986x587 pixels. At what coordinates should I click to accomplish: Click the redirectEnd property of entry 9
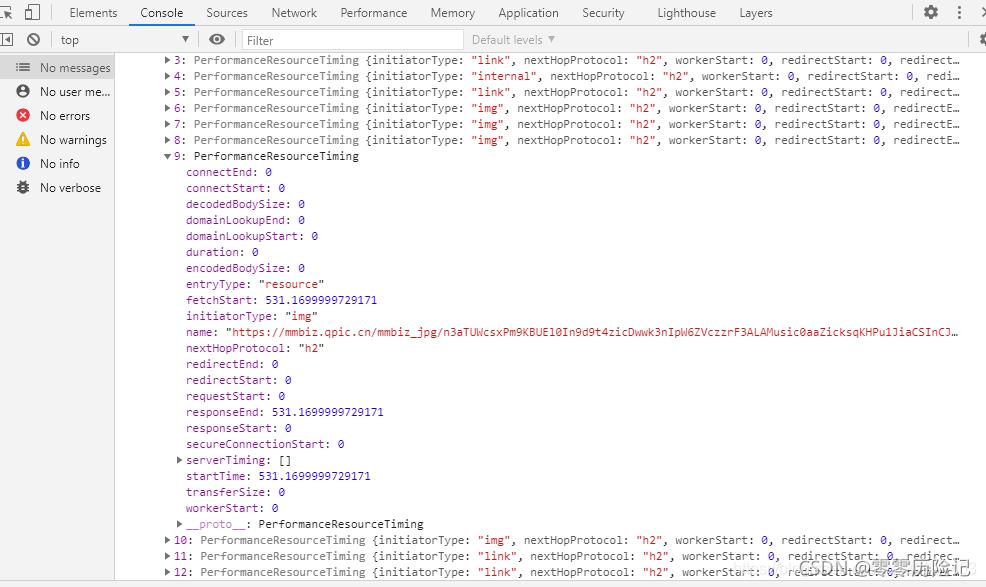(222, 364)
